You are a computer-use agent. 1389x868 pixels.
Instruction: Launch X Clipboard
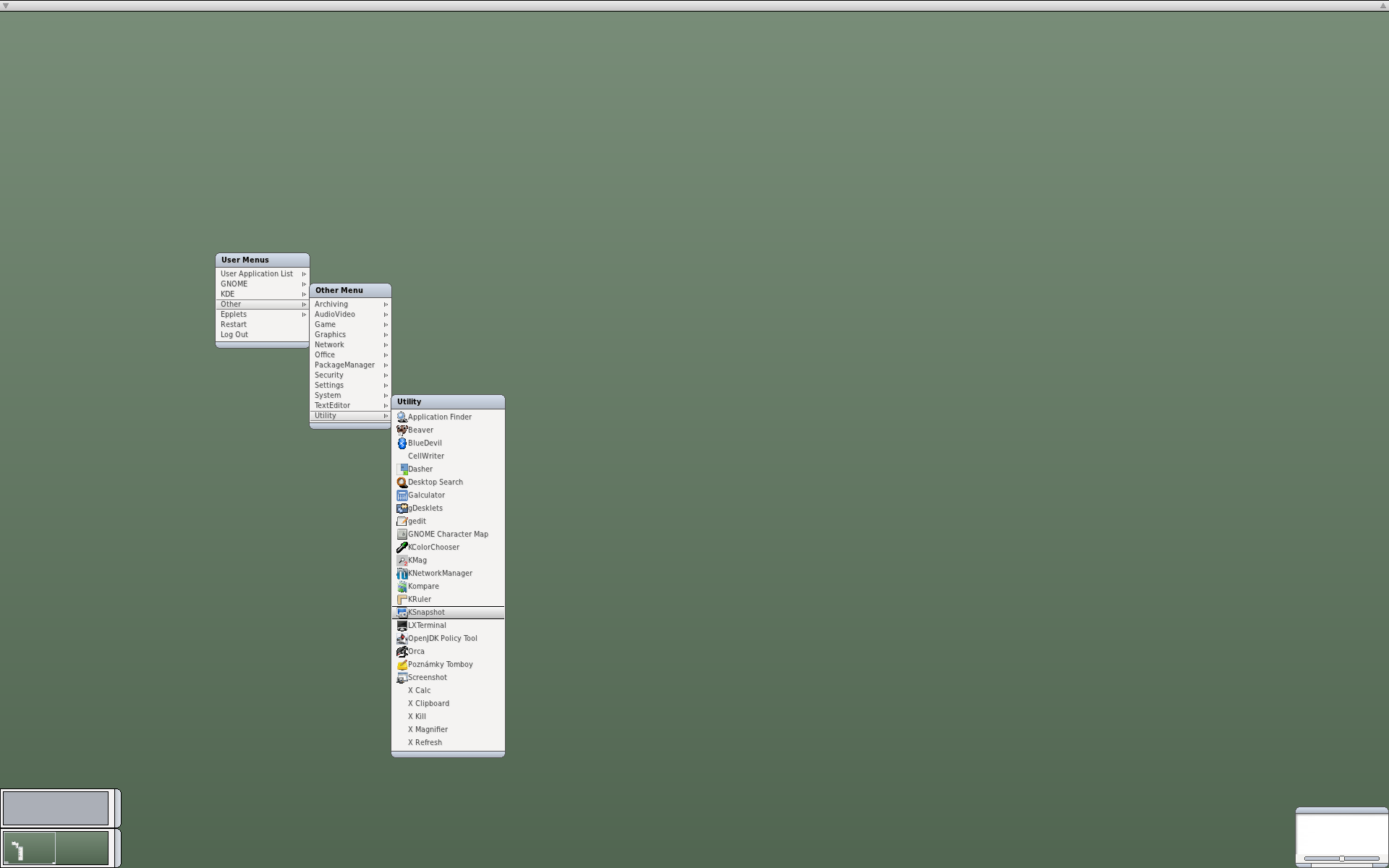[x=448, y=704]
